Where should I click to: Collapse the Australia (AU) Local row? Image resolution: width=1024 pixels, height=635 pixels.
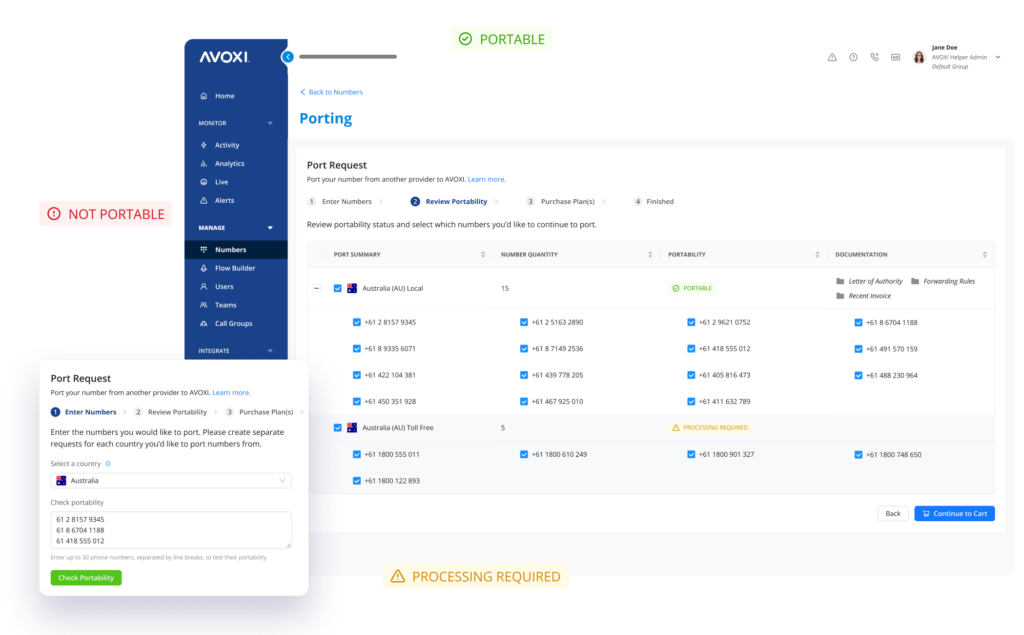(317, 288)
